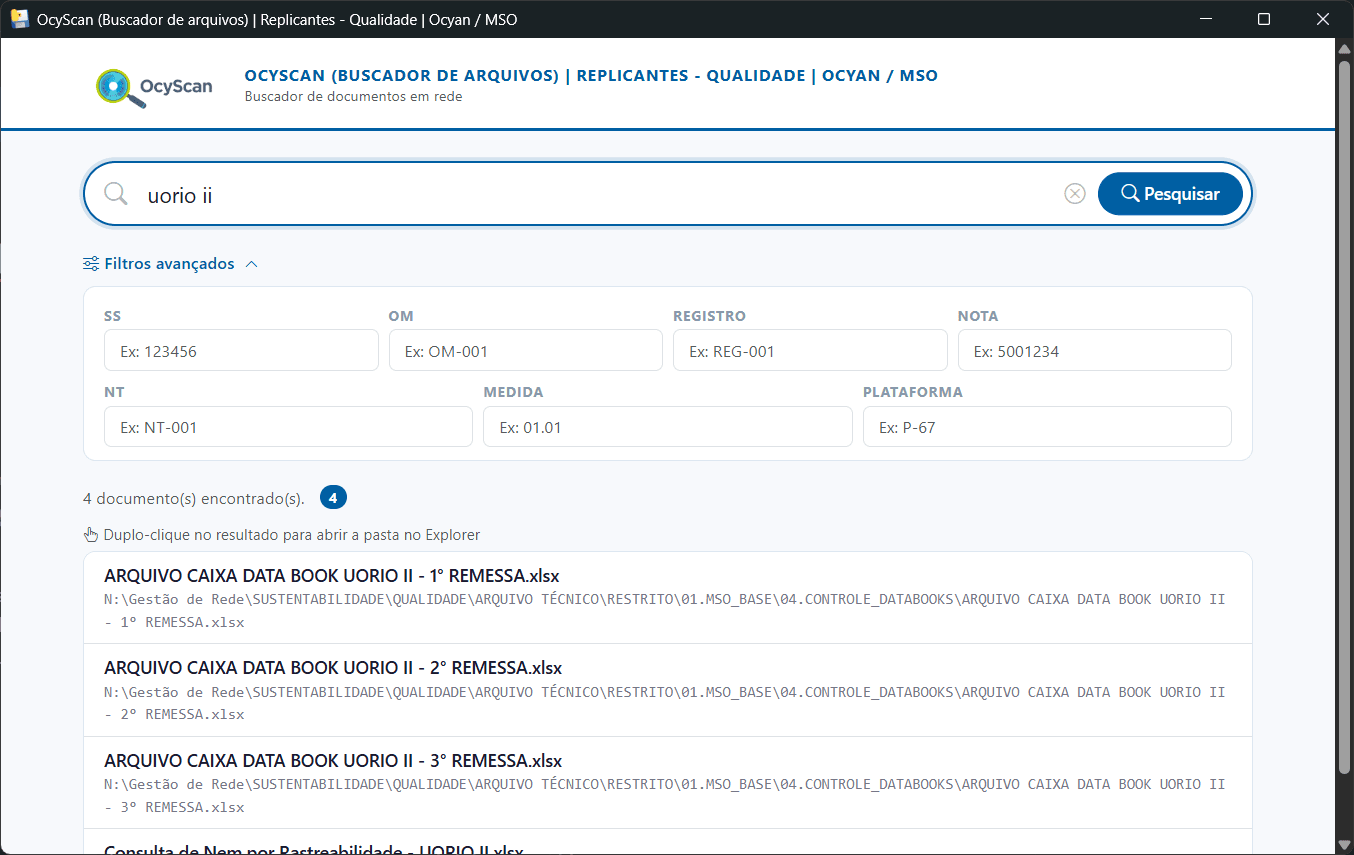Click the filter sliders icon next to Filtros avançados

(89, 263)
